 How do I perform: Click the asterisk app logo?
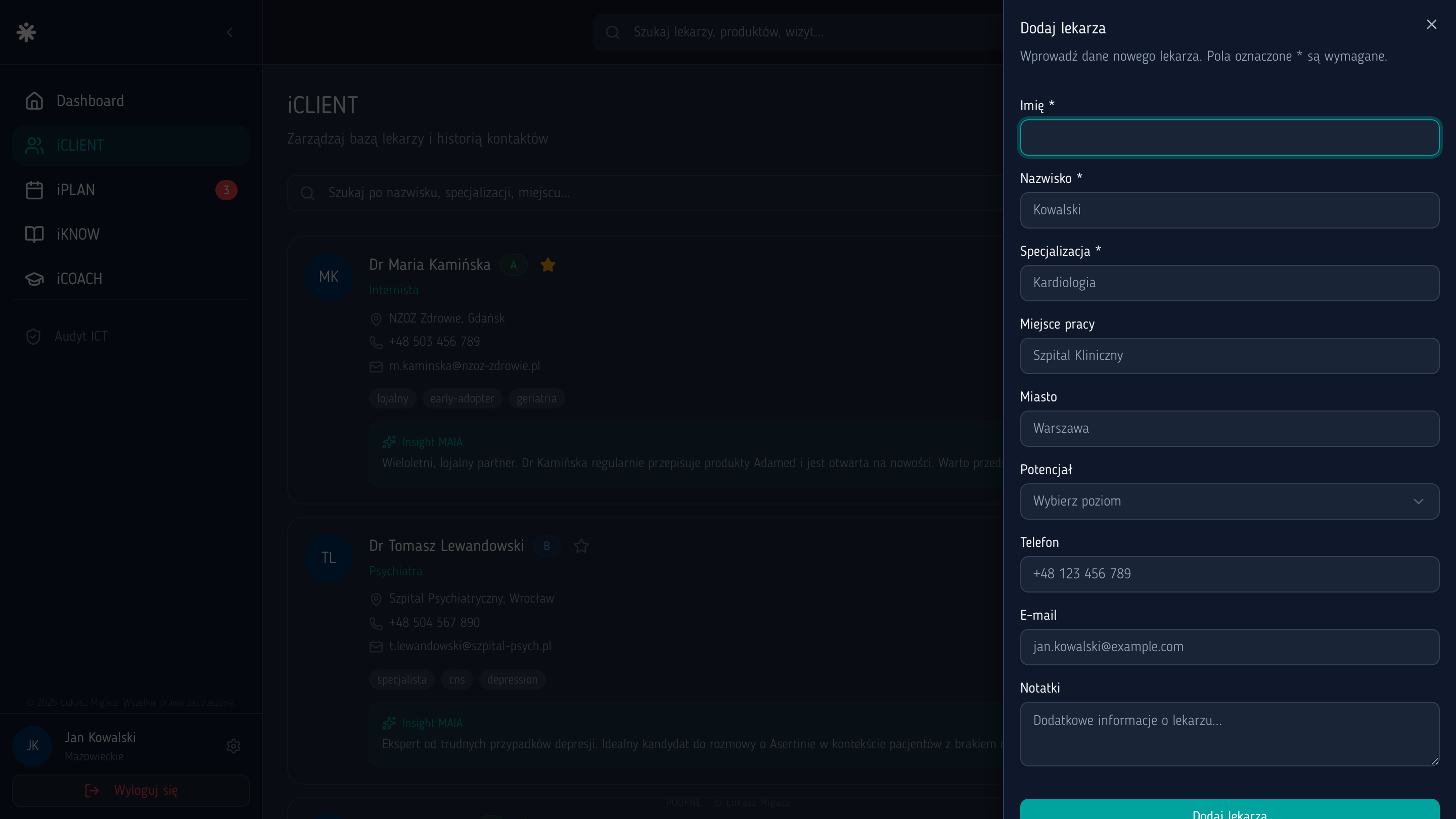(x=26, y=32)
